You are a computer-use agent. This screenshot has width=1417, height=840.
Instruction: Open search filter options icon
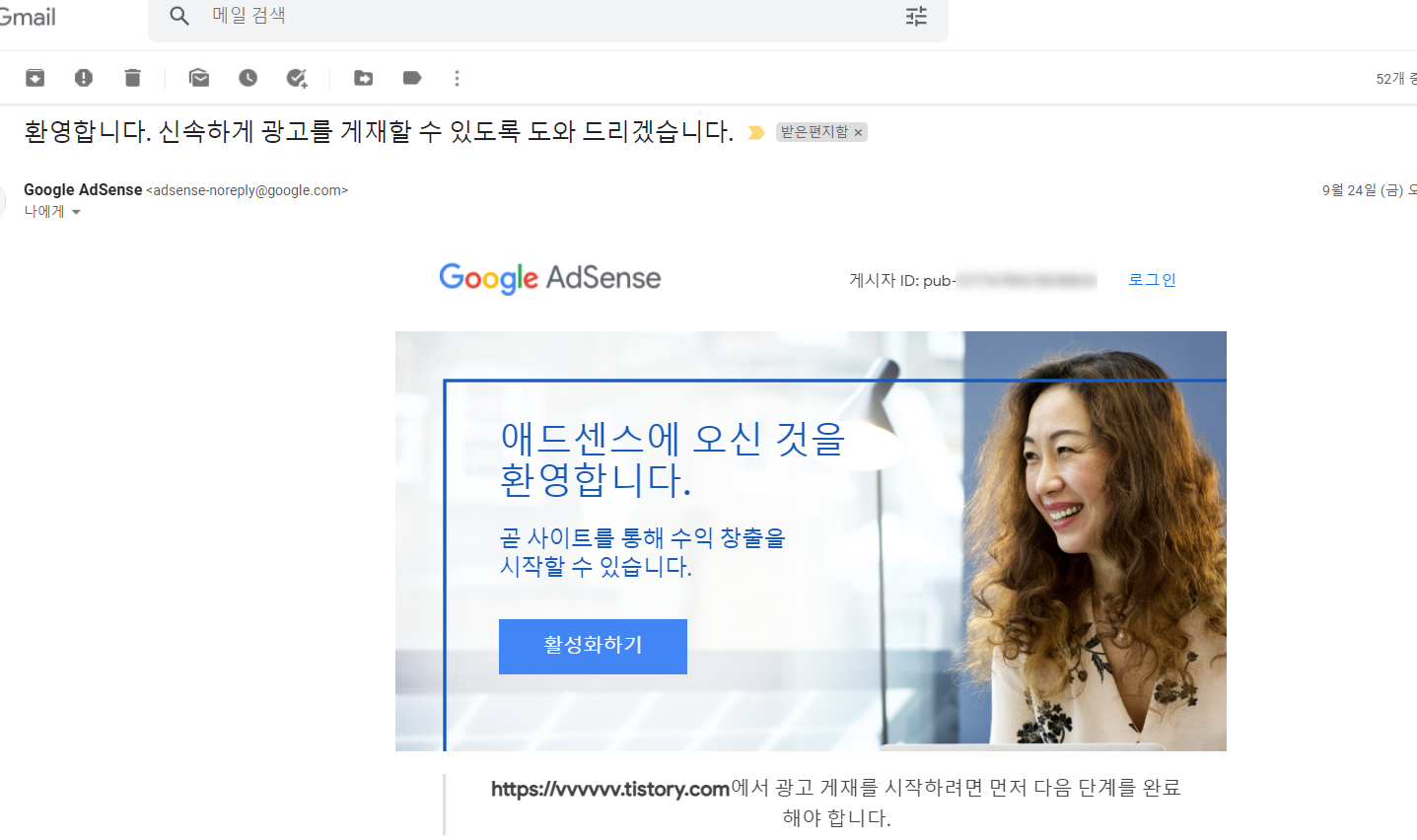pyautogui.click(x=916, y=16)
